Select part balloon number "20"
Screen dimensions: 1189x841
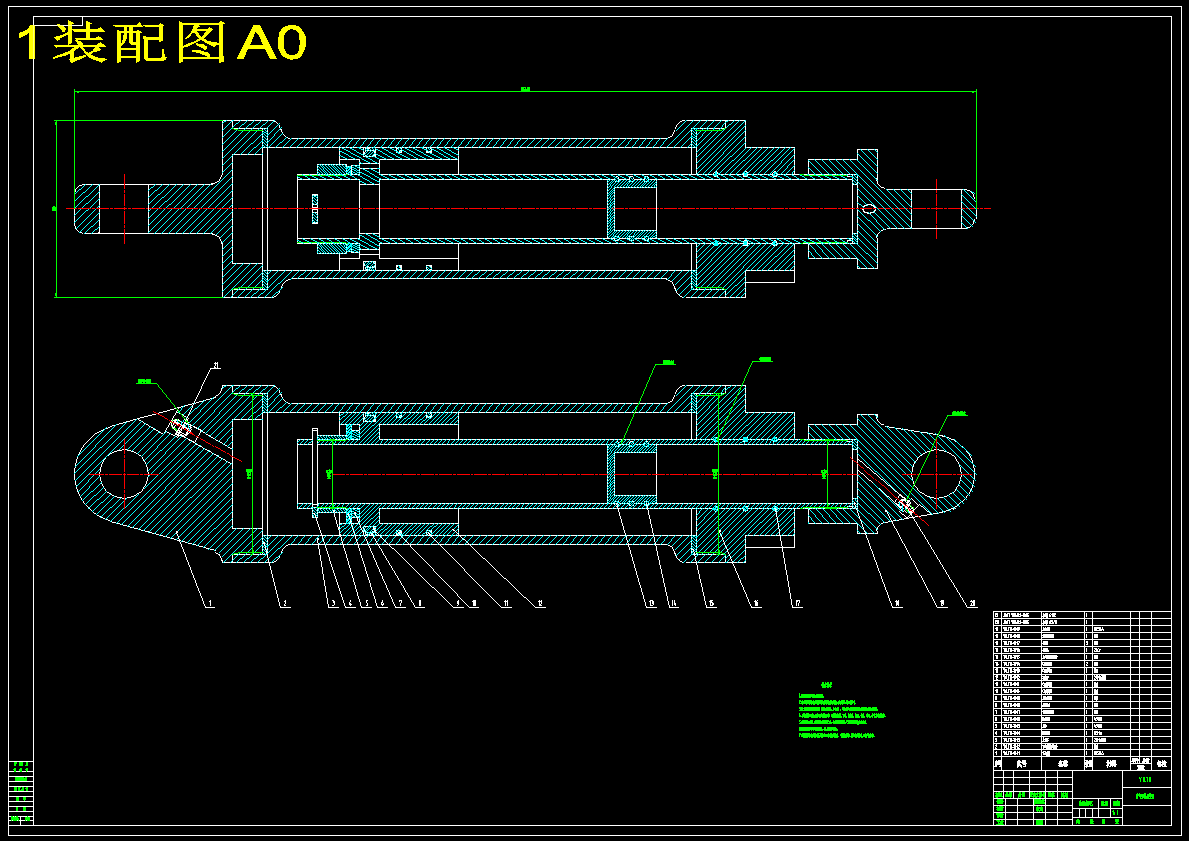(973, 603)
